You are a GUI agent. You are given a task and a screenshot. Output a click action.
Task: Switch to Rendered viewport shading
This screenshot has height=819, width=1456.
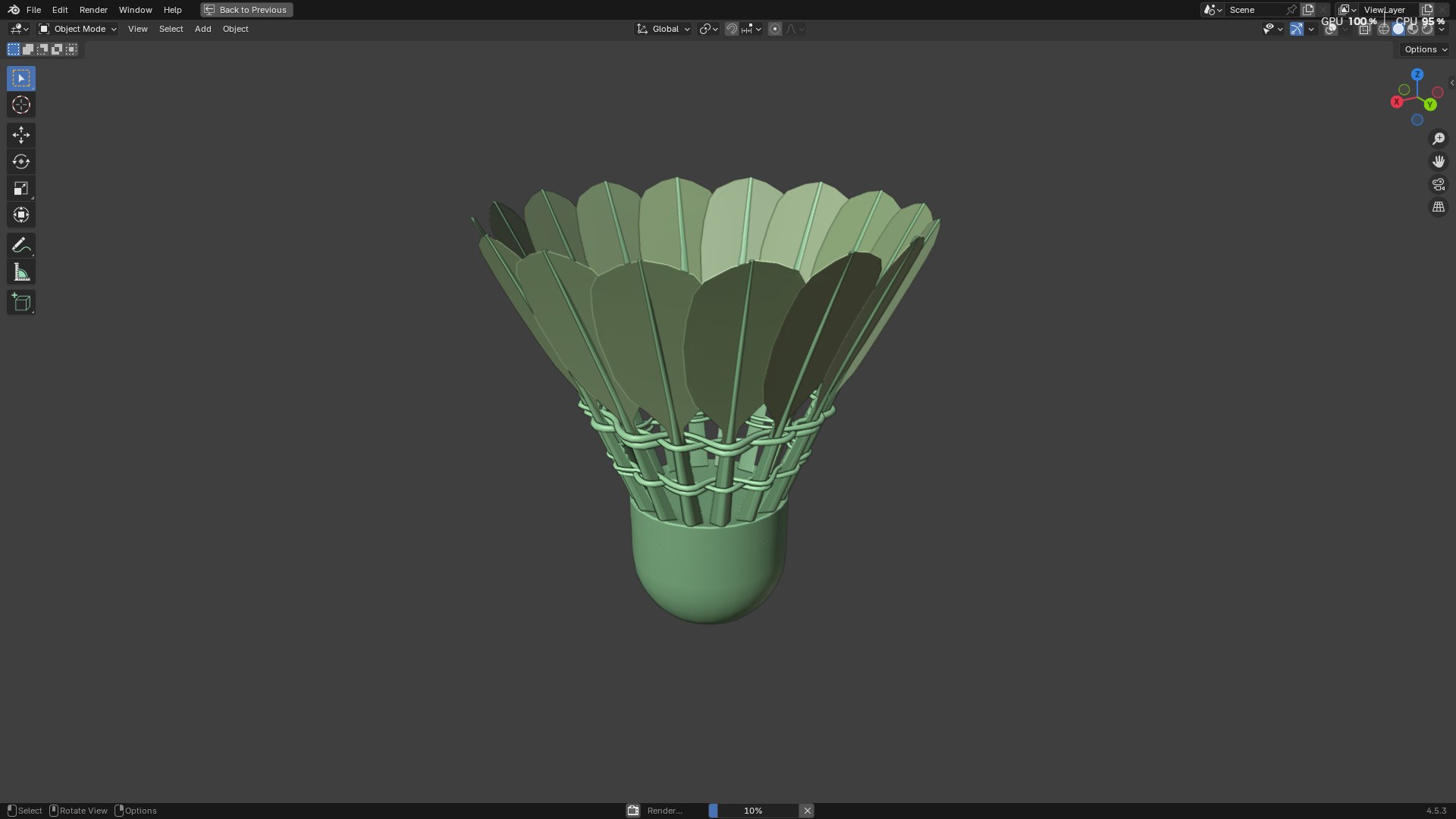[x=1427, y=29]
